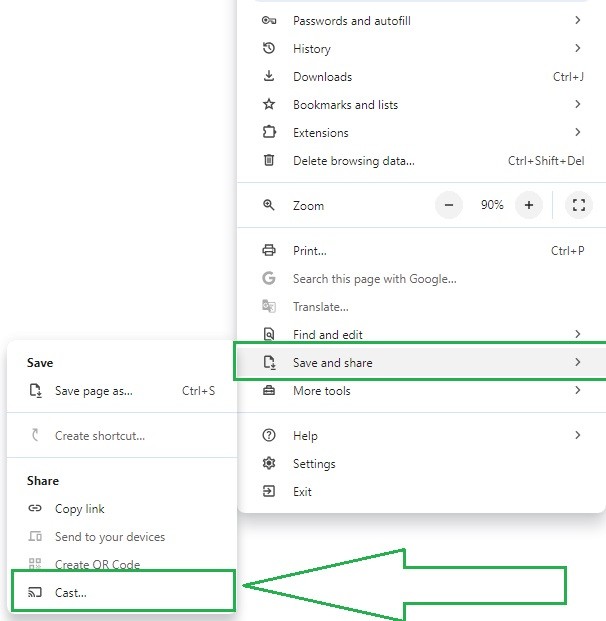Click the trash icon for Delete browsing data
The height and width of the screenshot is (621, 606).
pyautogui.click(x=269, y=160)
